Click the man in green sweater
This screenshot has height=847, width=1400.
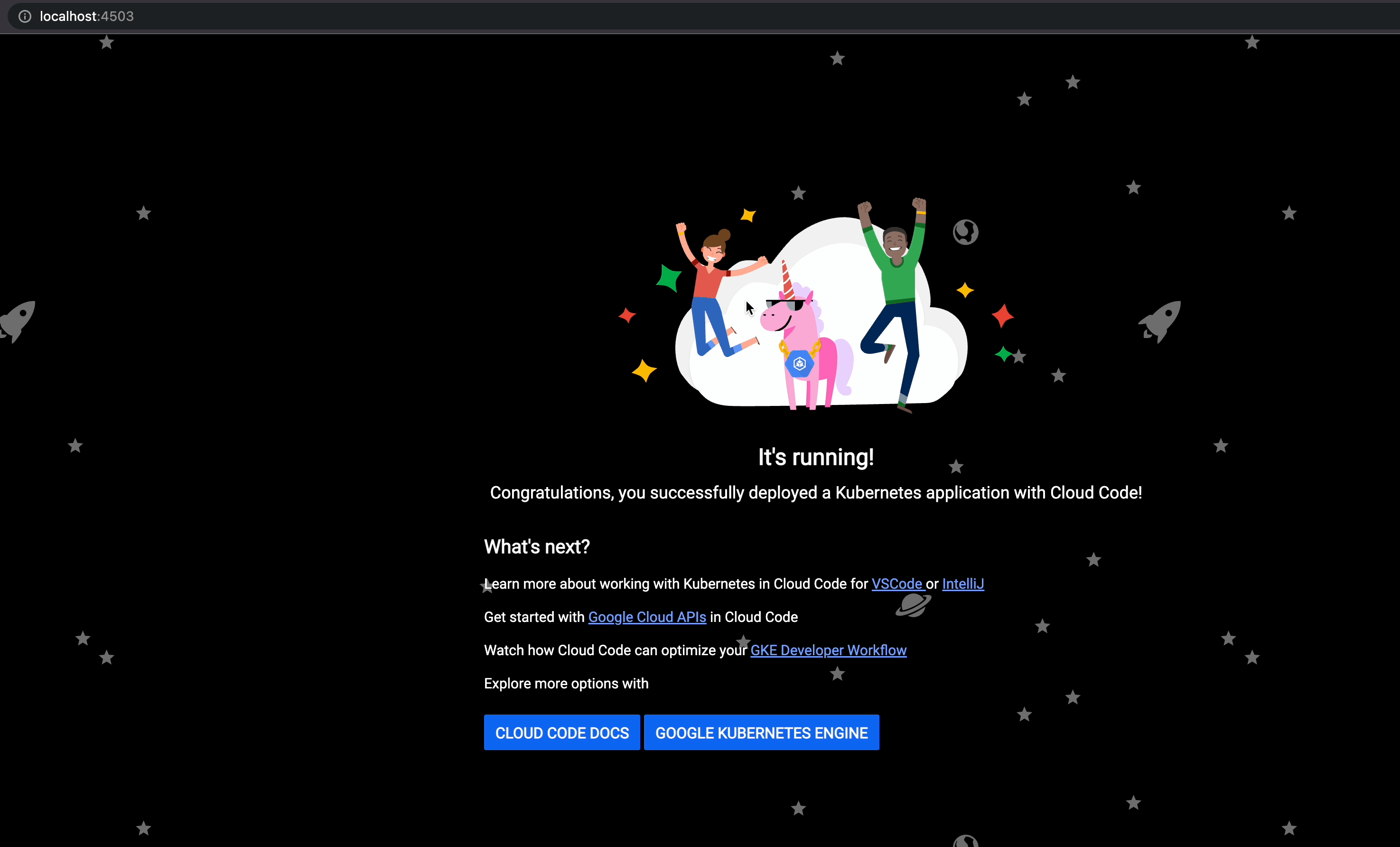point(894,304)
